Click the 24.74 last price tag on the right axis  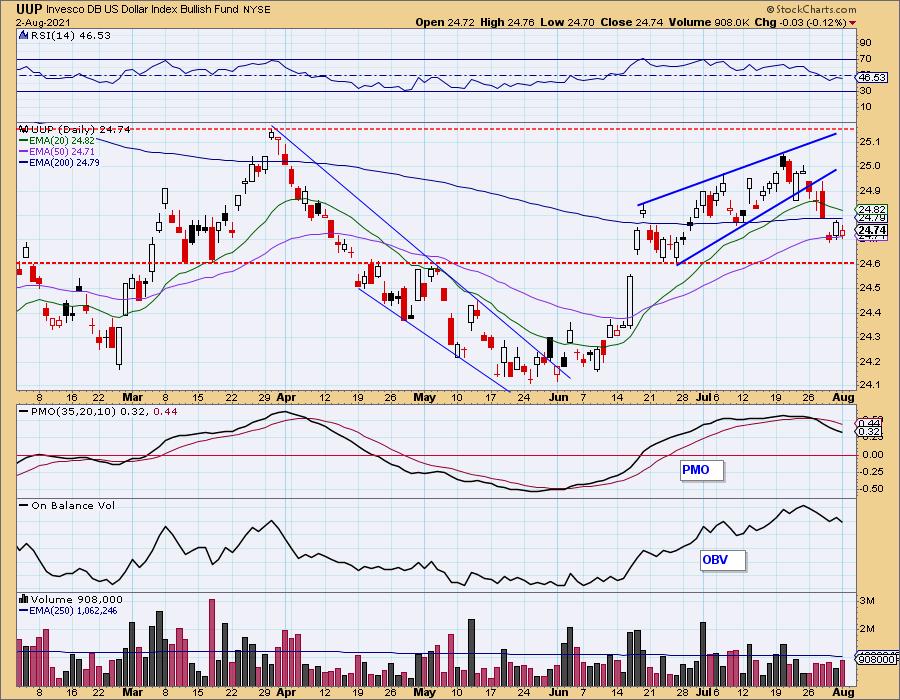872,230
